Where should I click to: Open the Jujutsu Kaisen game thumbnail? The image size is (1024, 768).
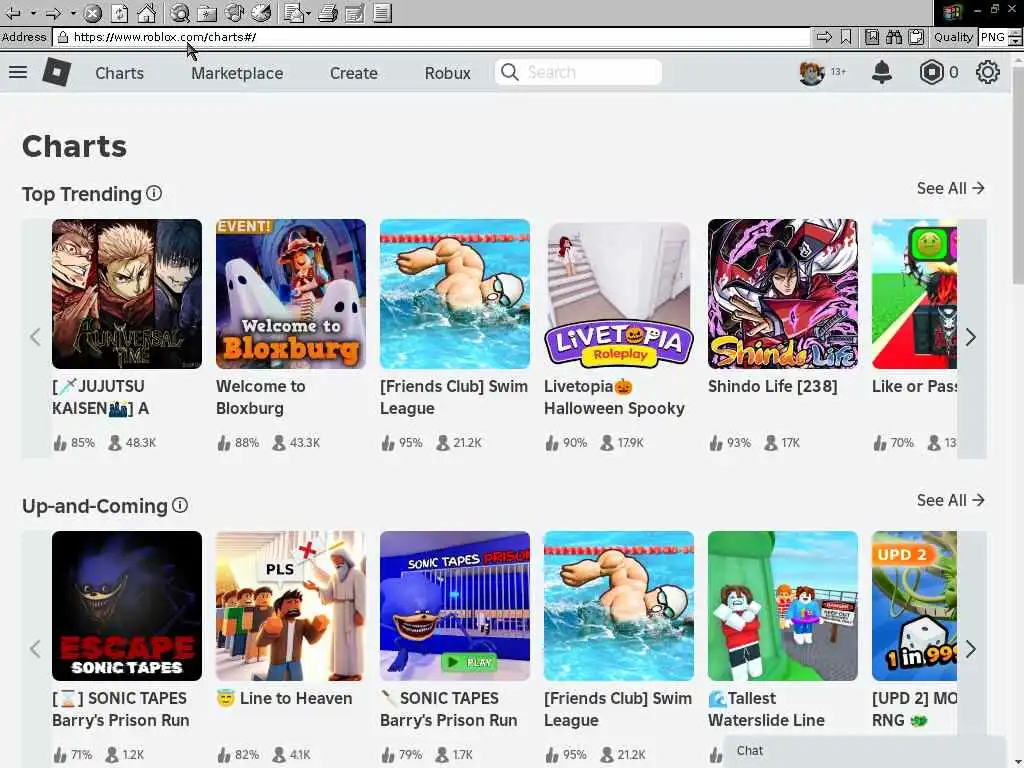coord(127,294)
